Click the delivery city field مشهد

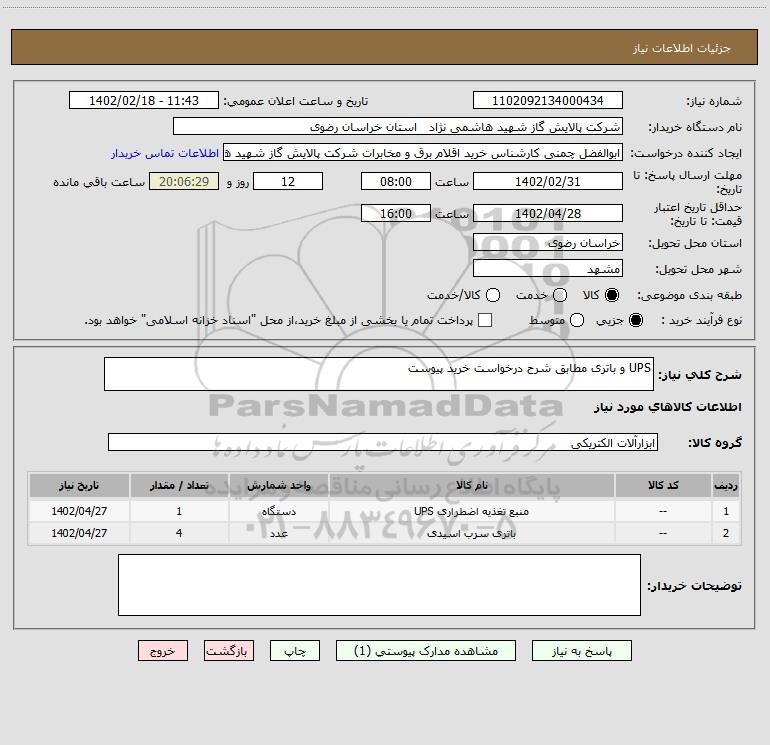coord(548,269)
